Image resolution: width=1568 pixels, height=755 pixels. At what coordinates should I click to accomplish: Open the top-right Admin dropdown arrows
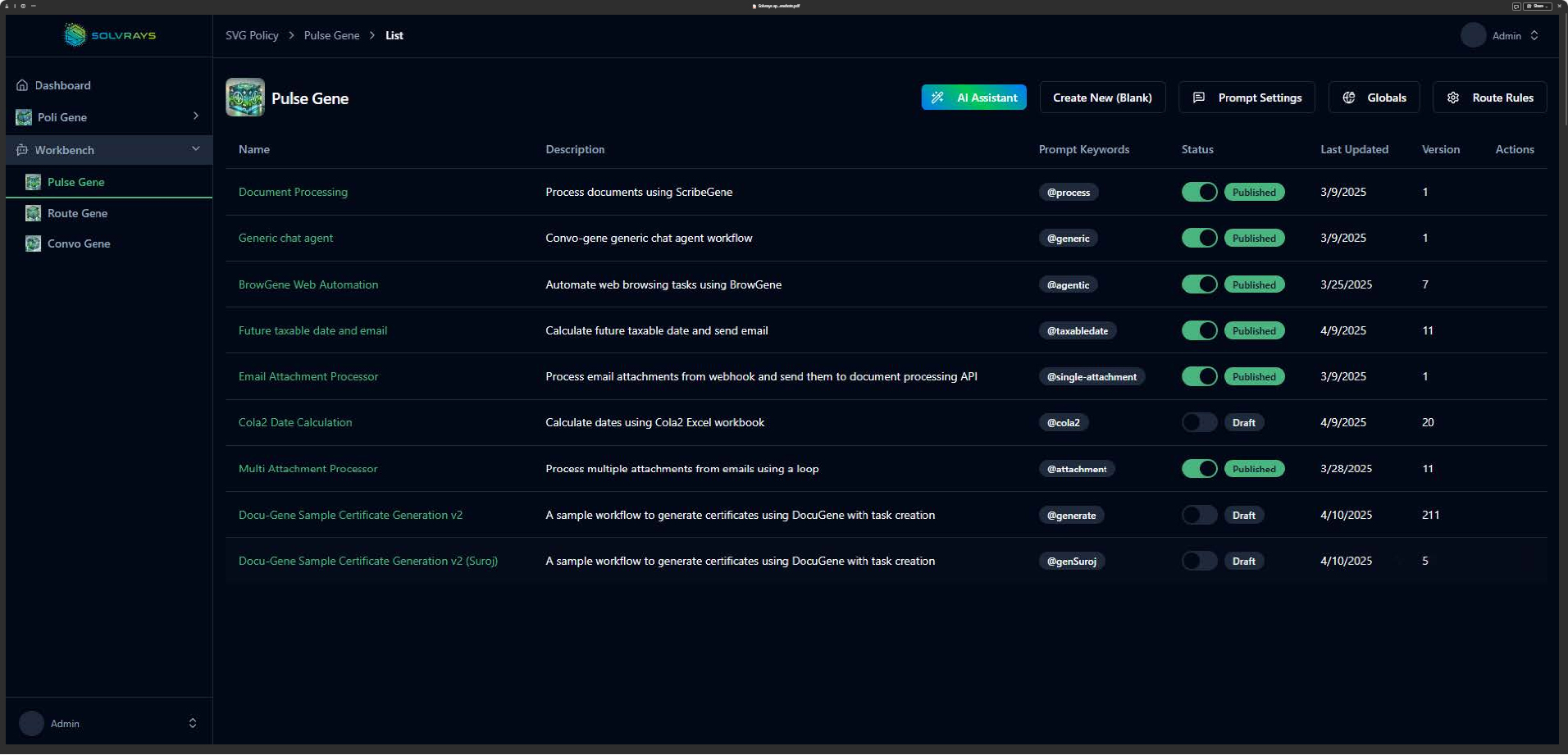[x=1534, y=35]
